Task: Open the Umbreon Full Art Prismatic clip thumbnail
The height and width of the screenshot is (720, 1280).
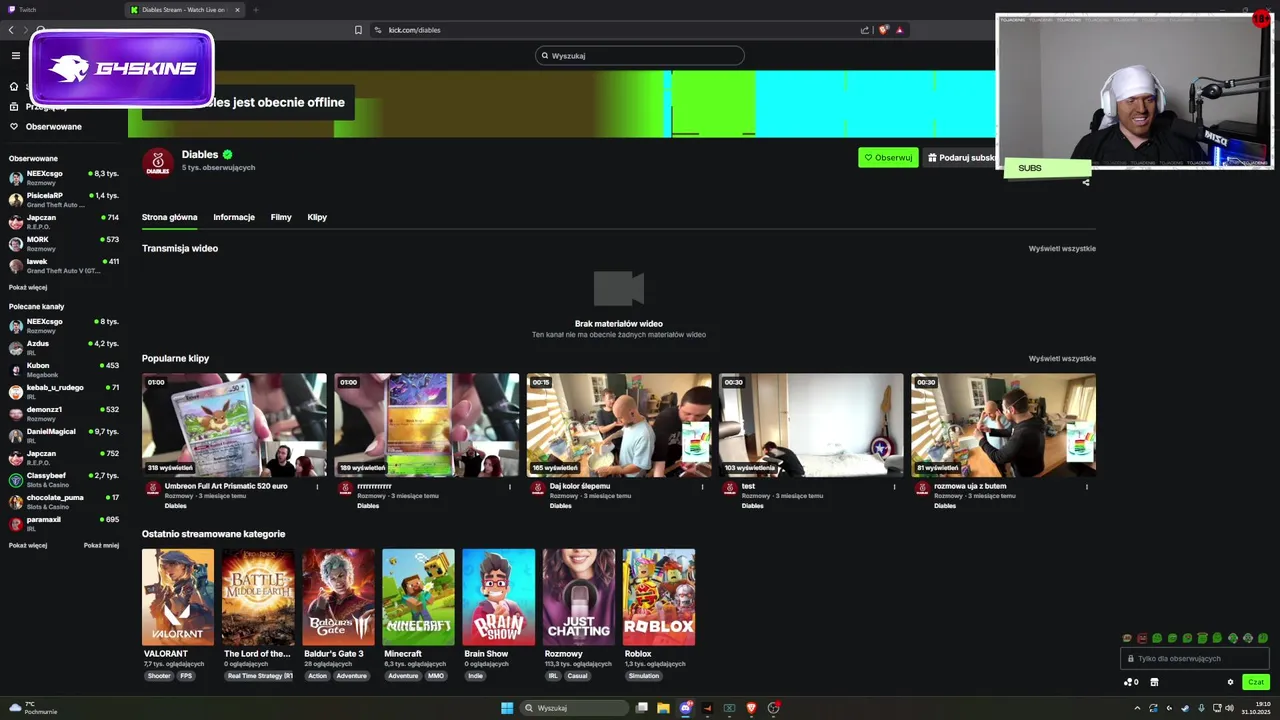Action: click(234, 425)
